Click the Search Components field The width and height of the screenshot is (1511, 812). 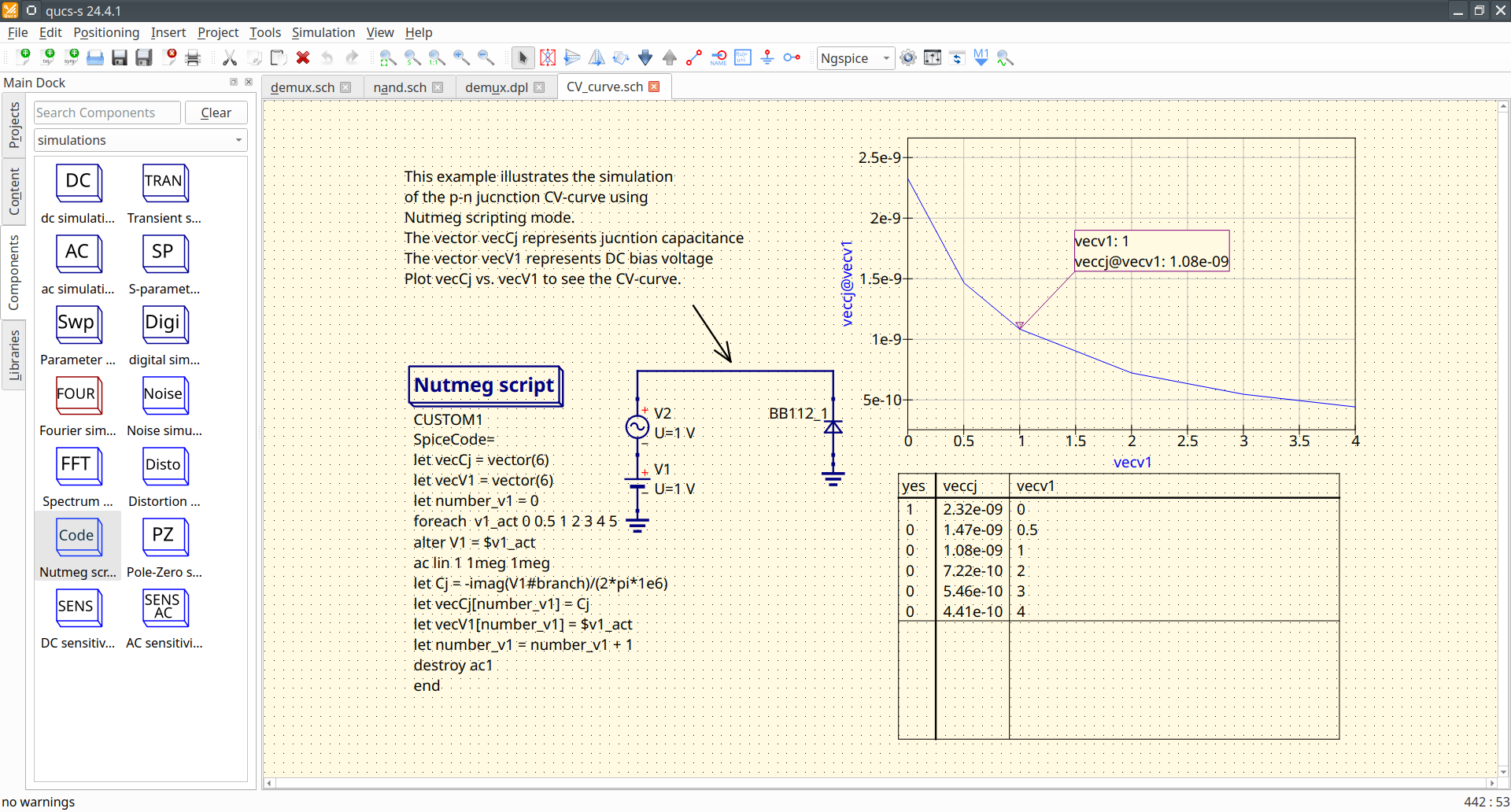pos(107,113)
